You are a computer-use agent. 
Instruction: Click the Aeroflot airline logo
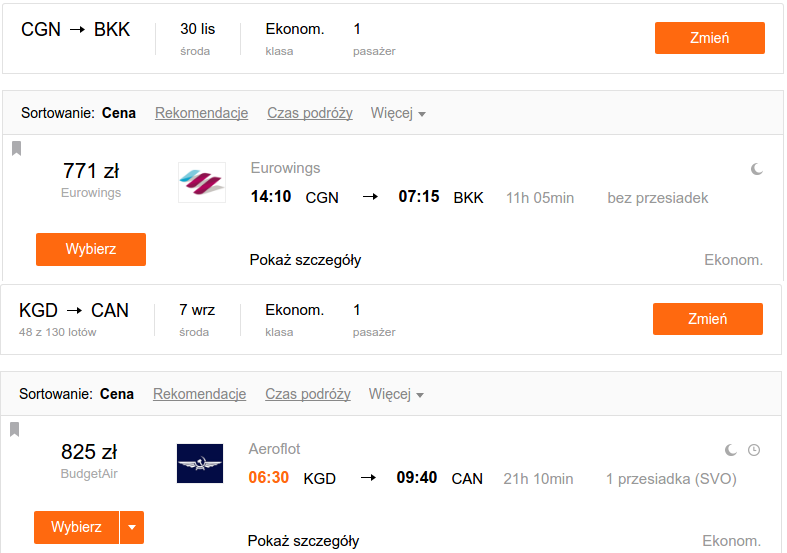point(200,463)
